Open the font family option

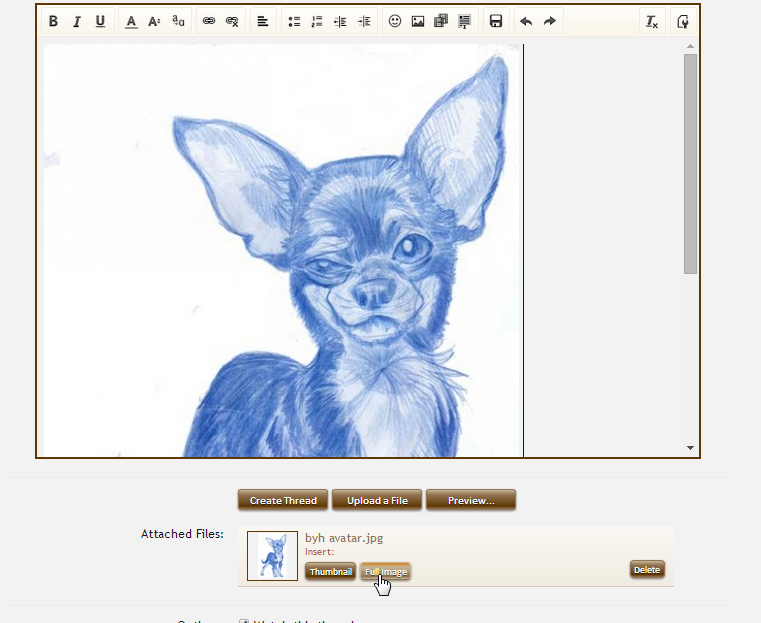[x=178, y=21]
